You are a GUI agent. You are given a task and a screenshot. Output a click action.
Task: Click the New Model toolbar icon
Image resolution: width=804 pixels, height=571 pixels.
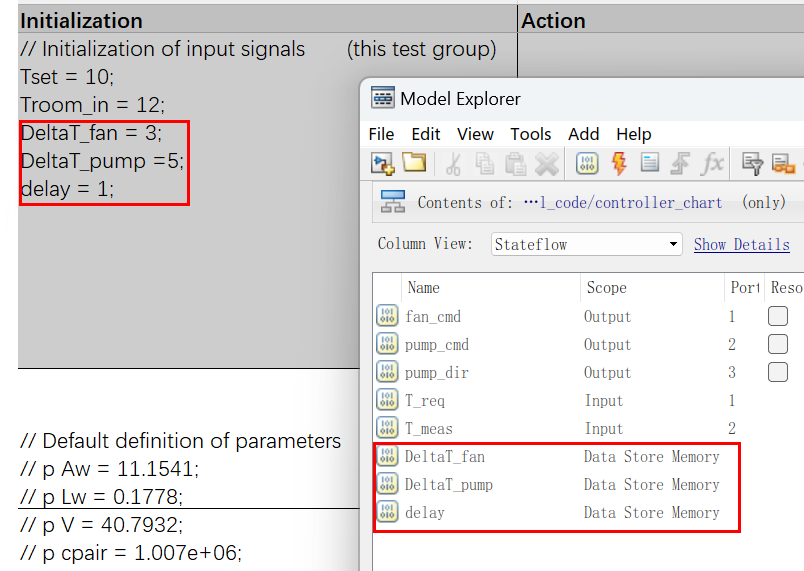384,163
